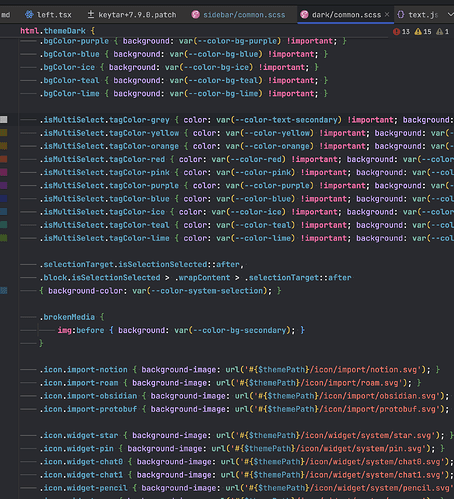This screenshot has height=499, width=454.
Task: Click the .bgColor-teal selector
Action: (x=69, y=80)
